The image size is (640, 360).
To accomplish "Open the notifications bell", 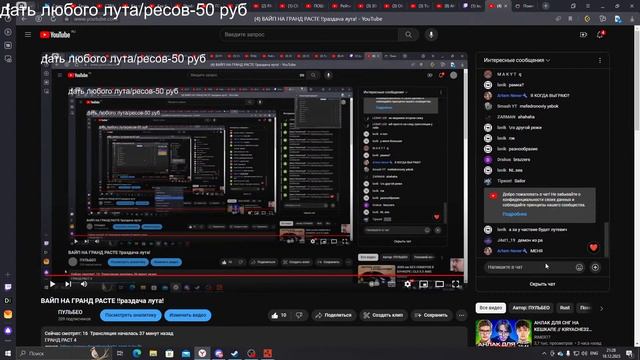I will 600,35.
